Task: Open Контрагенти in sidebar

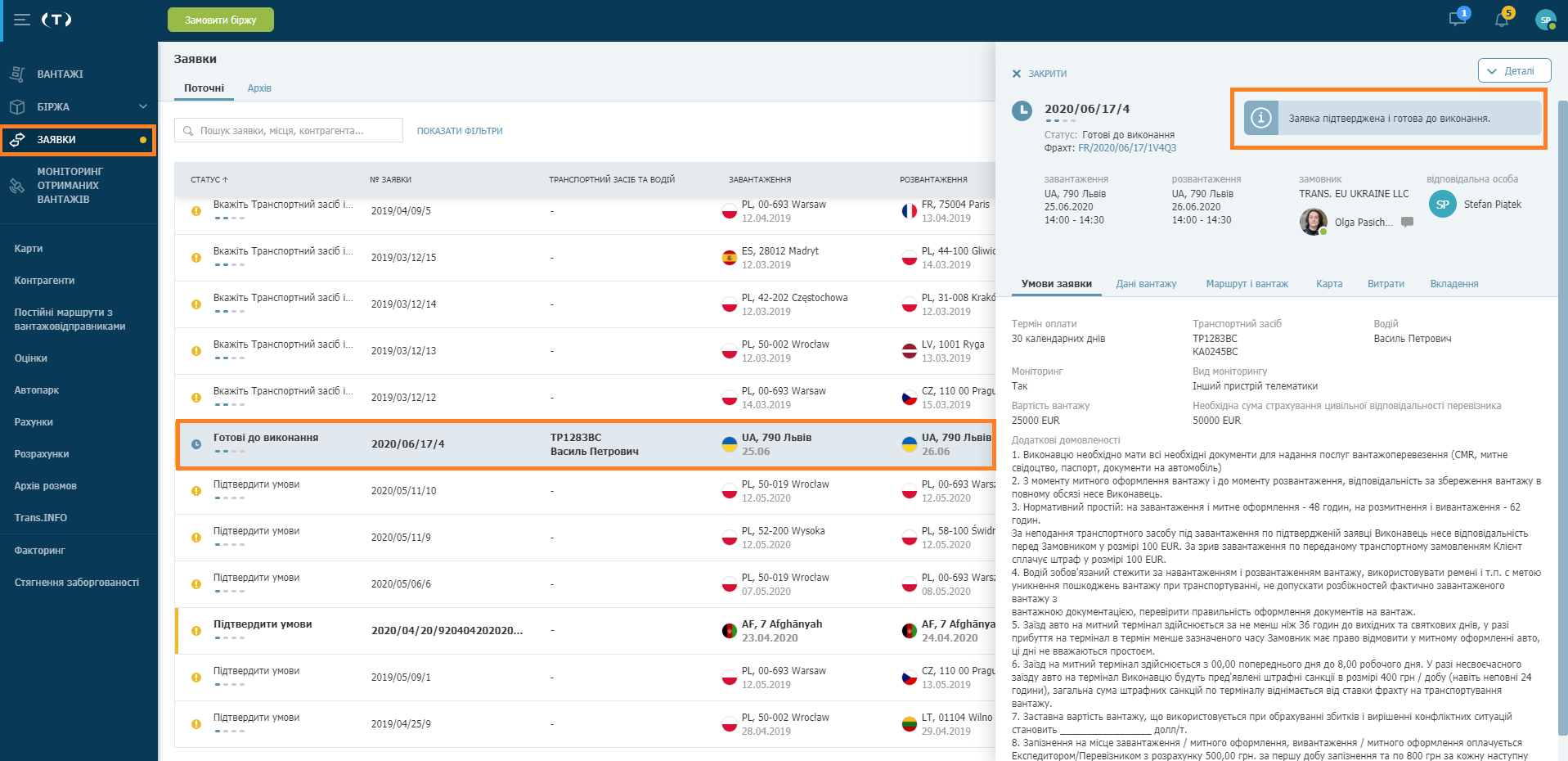Action: pyautogui.click(x=44, y=281)
